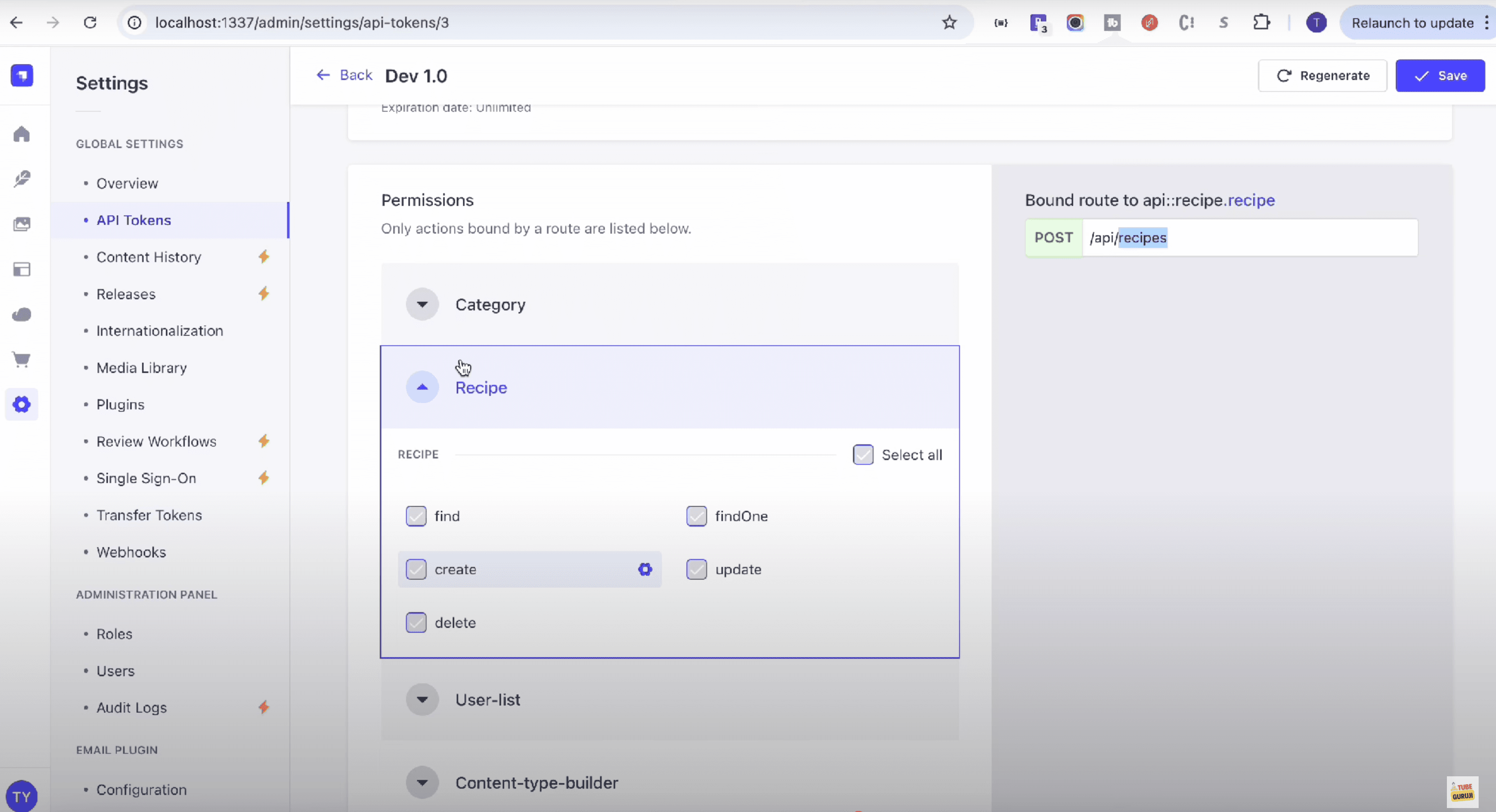1496x812 pixels.
Task: Toggle the findOne permission checkbox
Action: click(x=696, y=516)
